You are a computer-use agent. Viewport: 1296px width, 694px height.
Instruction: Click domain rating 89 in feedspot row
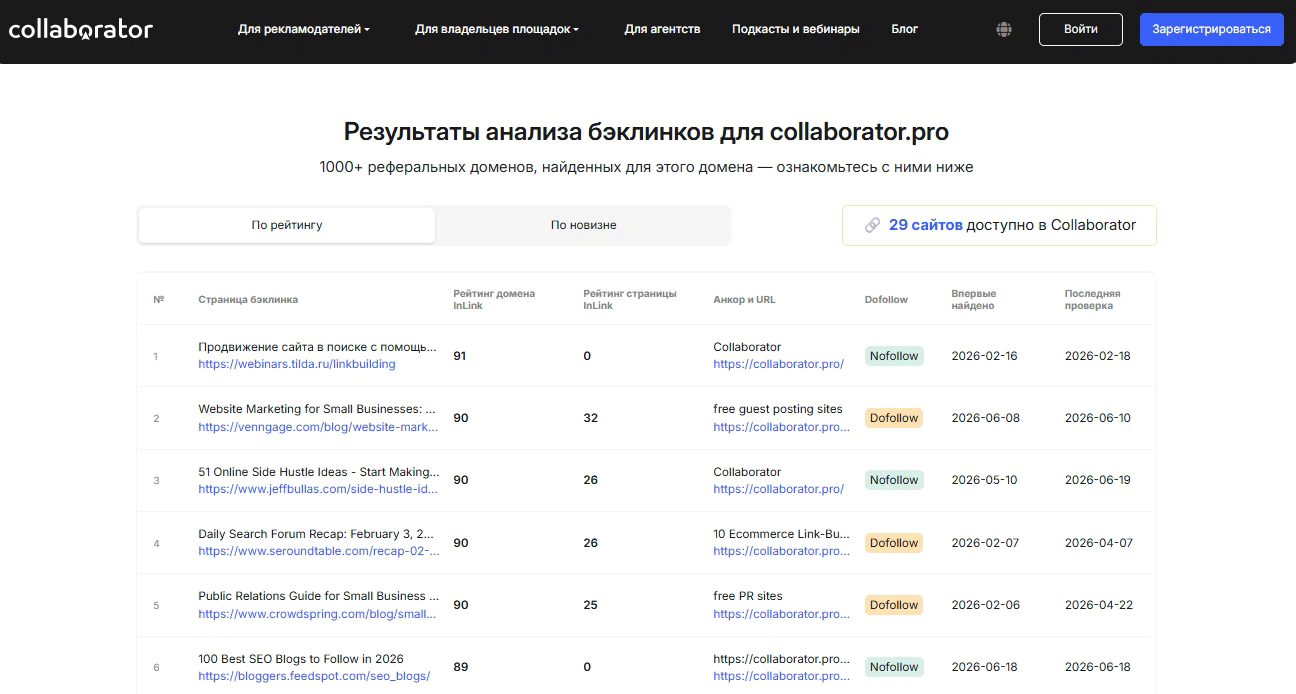460,667
